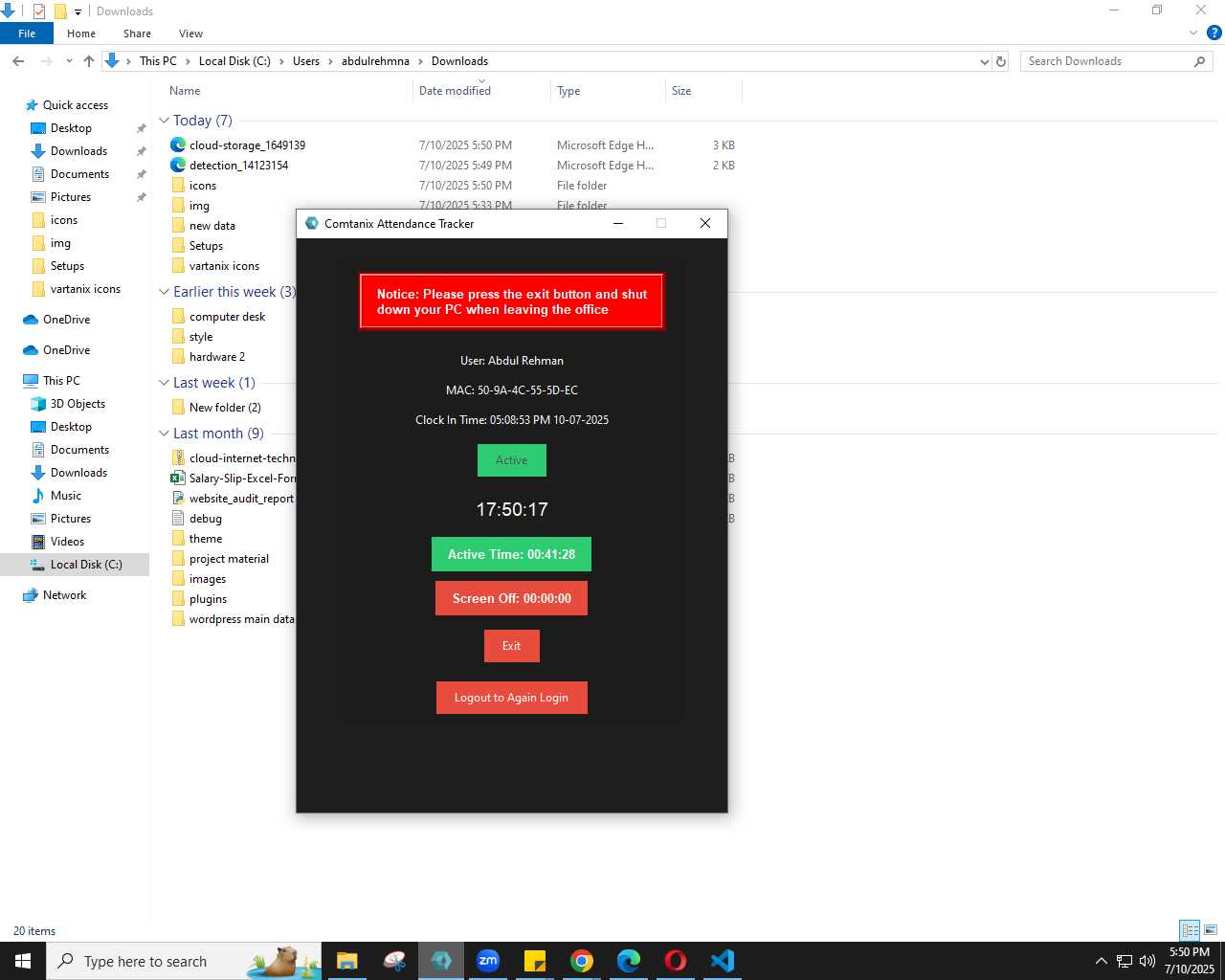Open the Share ribbon tab
This screenshot has width=1225, height=980.
pyautogui.click(x=137, y=33)
